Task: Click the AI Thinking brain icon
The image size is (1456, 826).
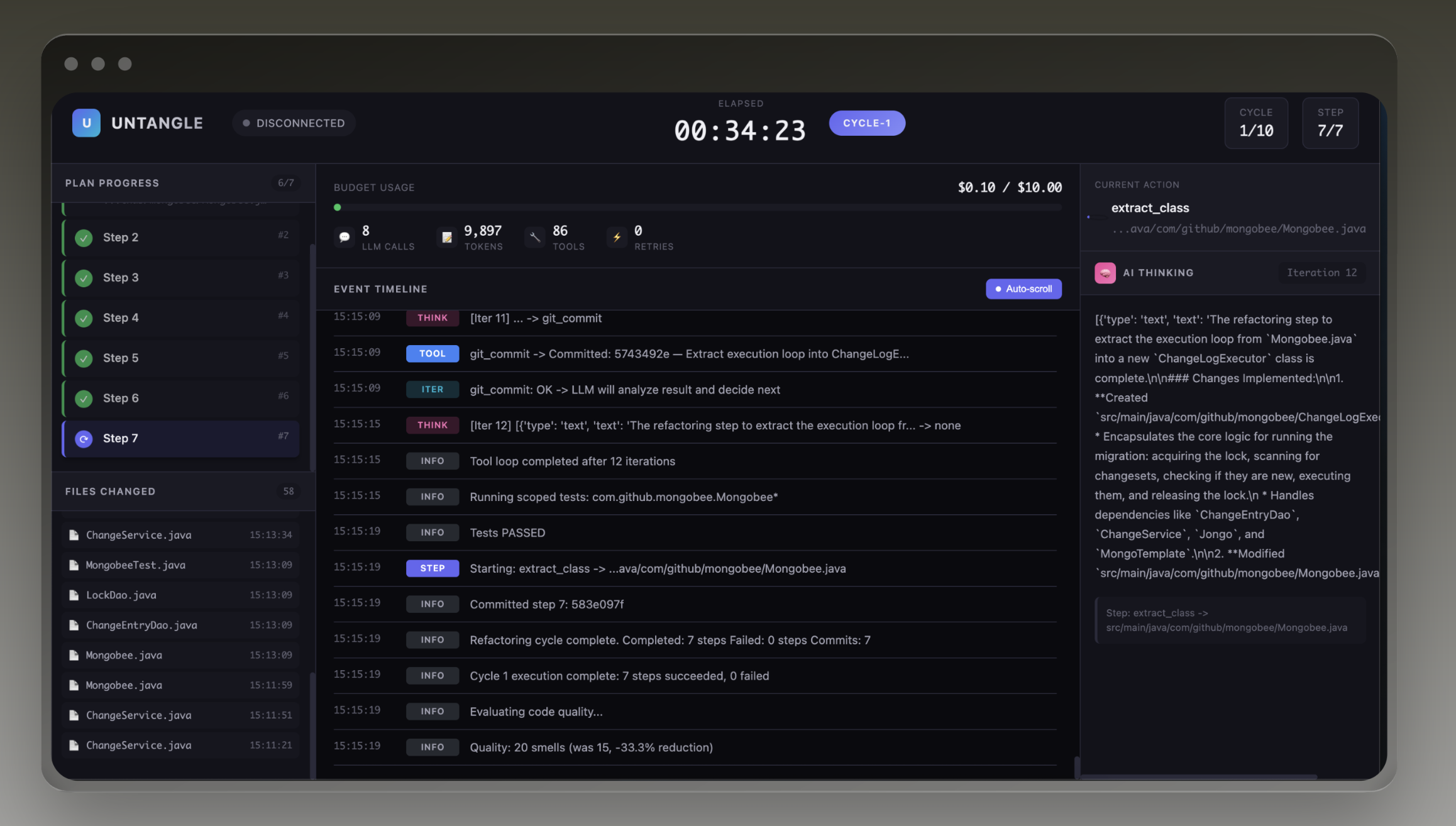Action: pyautogui.click(x=1105, y=273)
